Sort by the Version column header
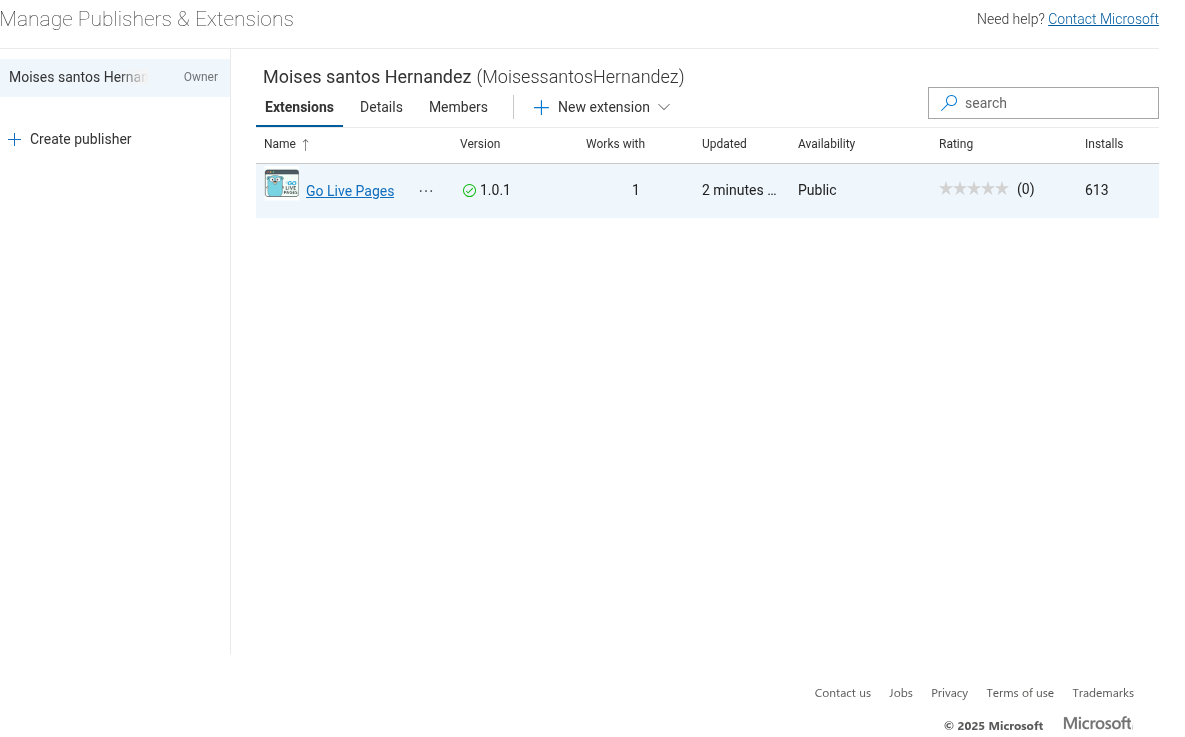 (480, 144)
